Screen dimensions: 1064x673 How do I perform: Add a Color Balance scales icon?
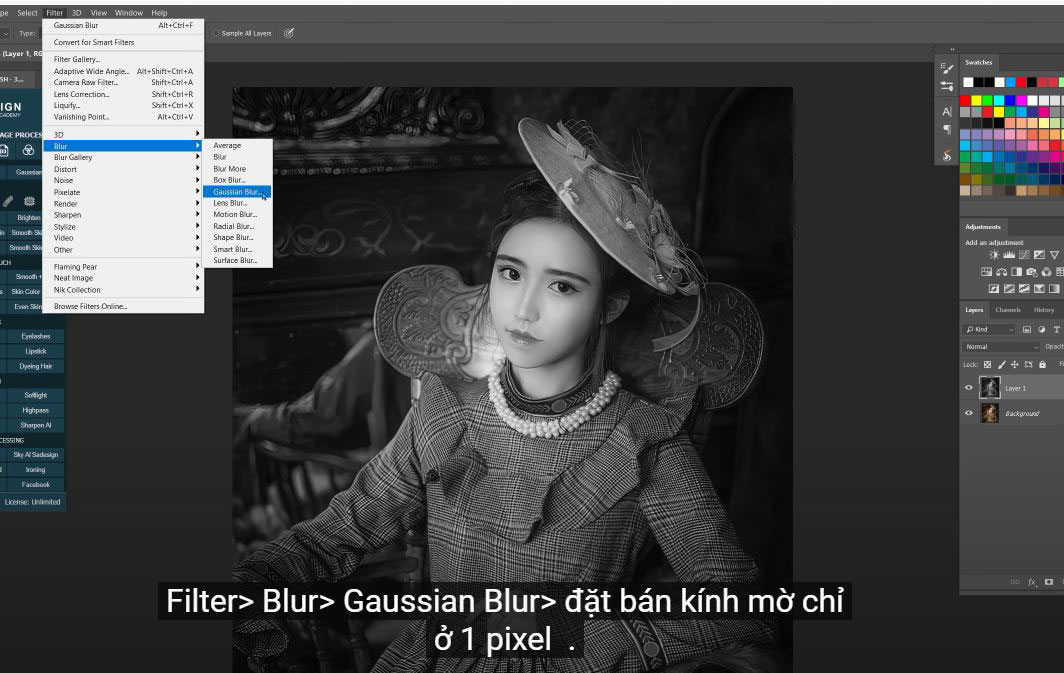(1002, 272)
